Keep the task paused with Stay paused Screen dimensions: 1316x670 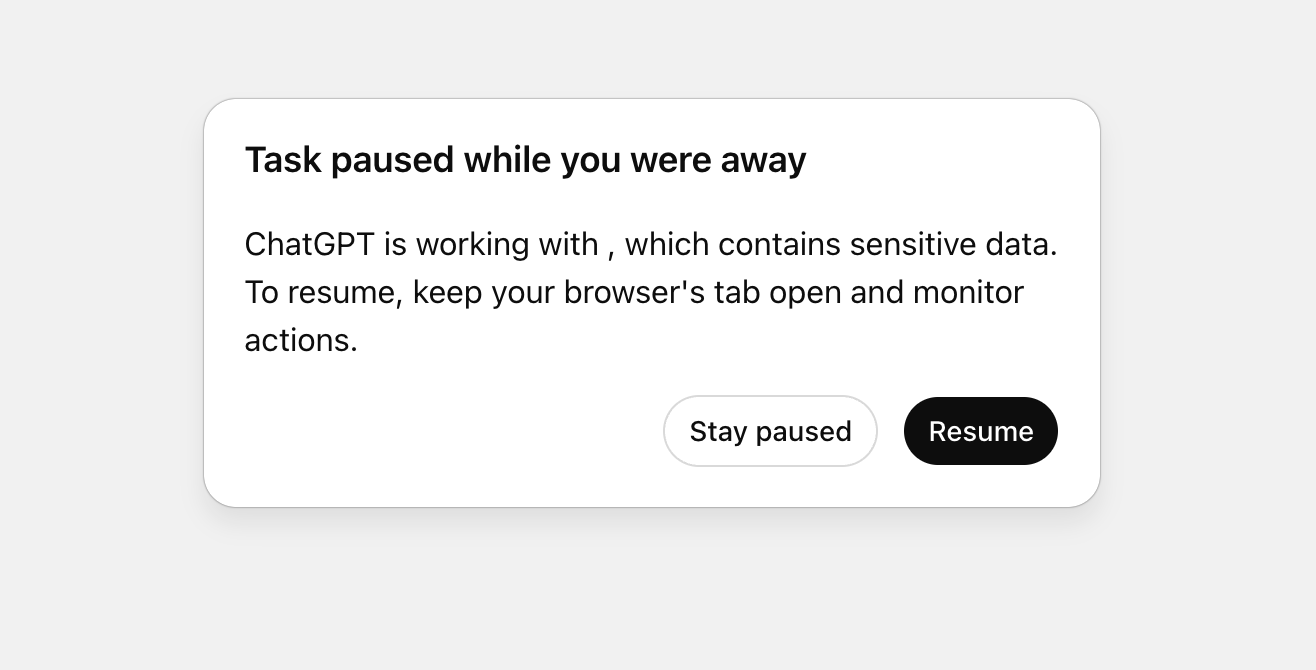click(770, 431)
